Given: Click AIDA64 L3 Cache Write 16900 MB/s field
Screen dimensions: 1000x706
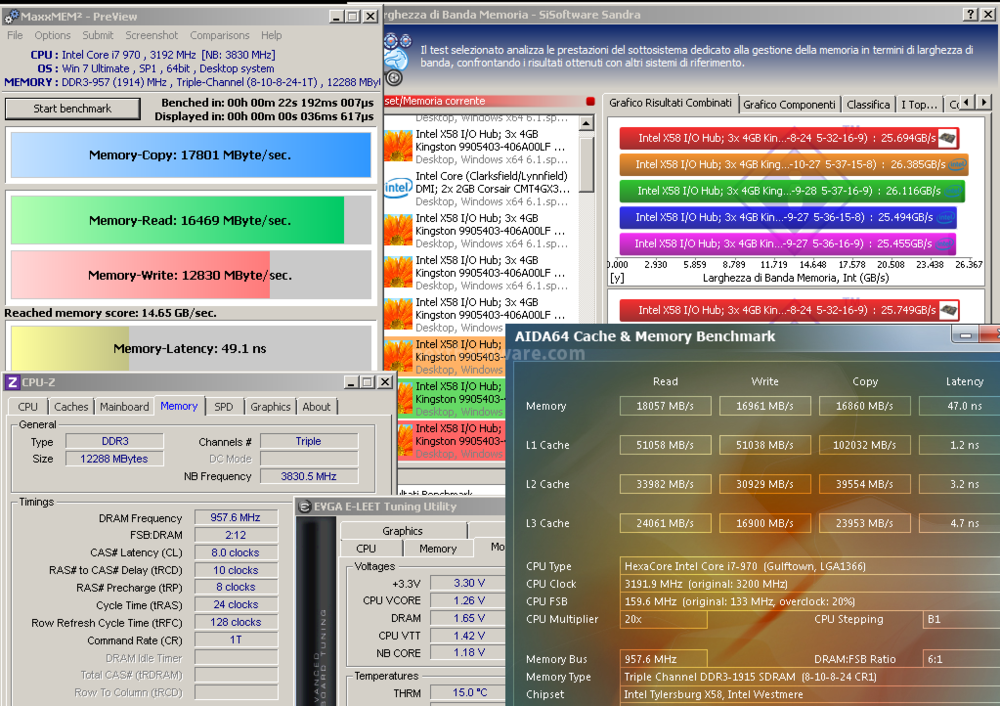Looking at the screenshot, I should 765,523.
